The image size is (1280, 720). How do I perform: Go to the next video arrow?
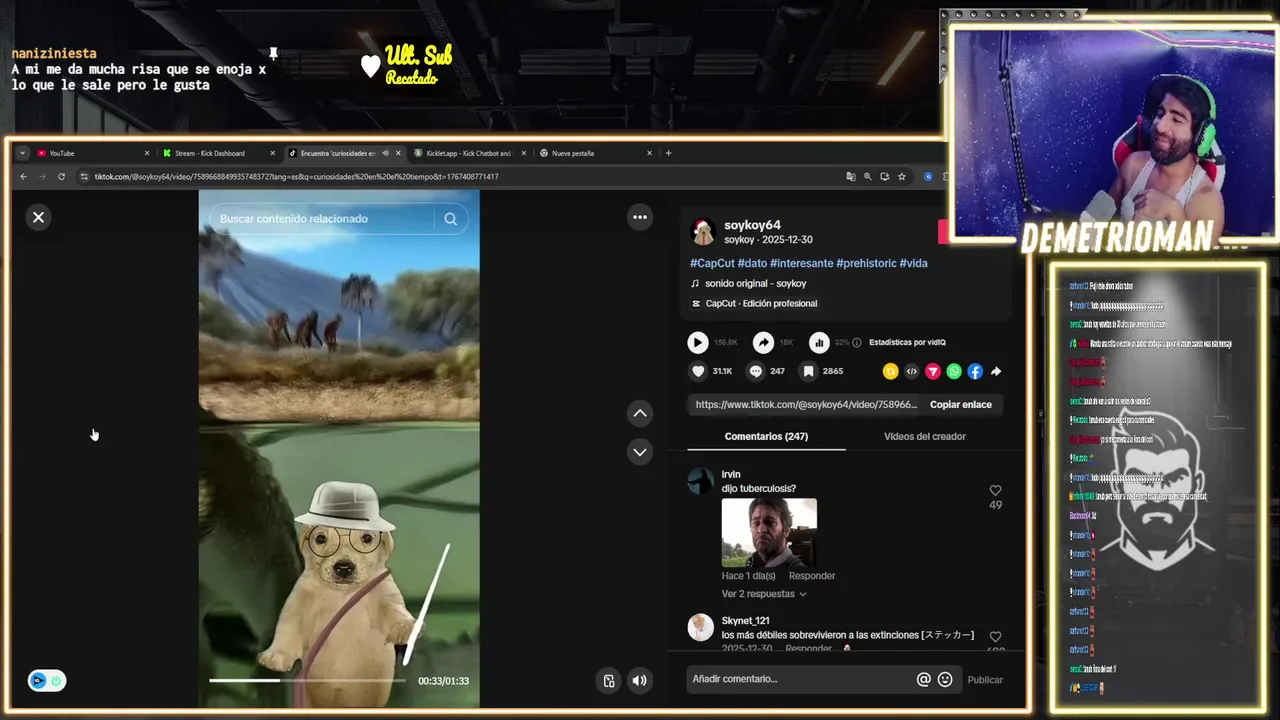point(640,452)
